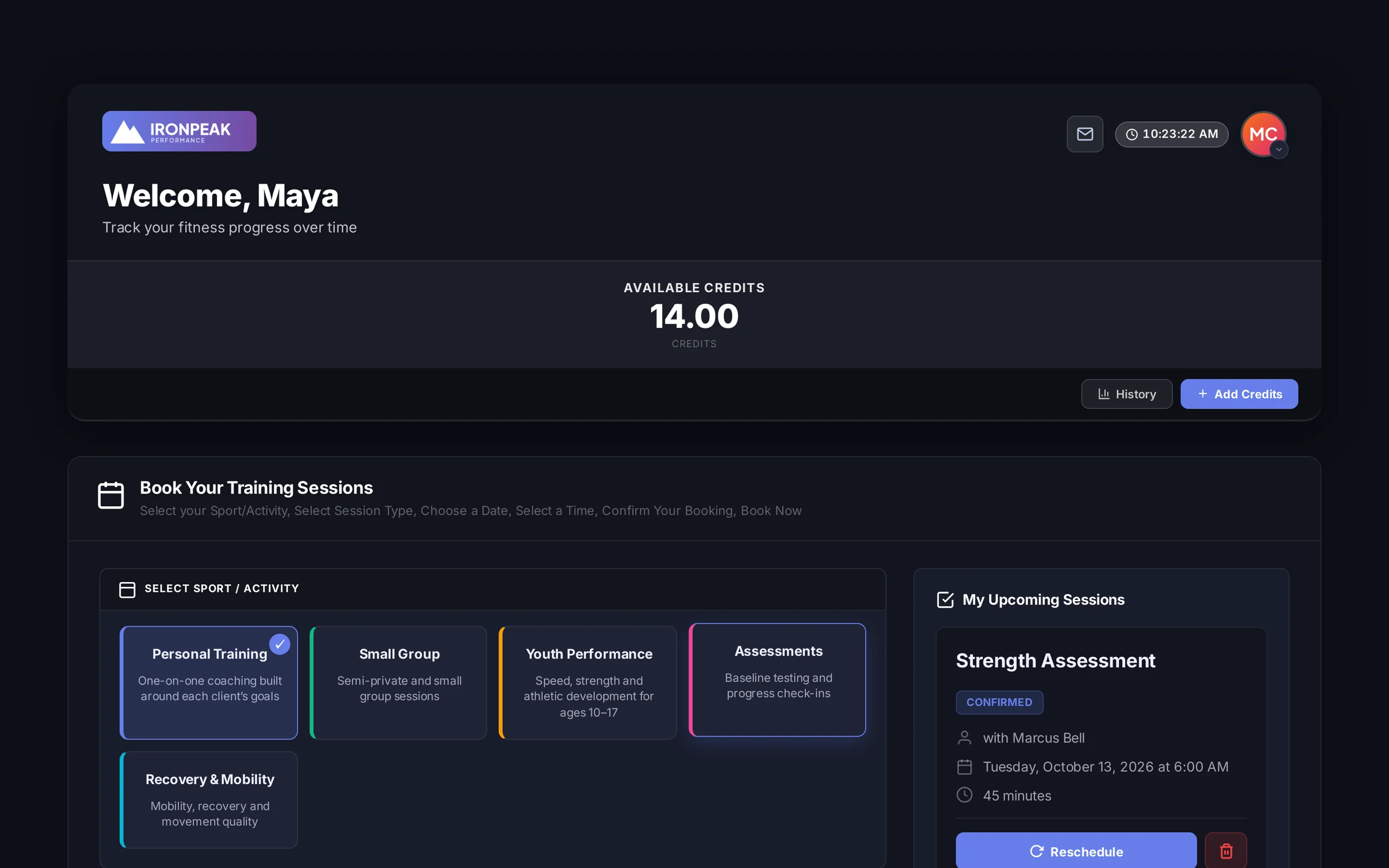
Task: Select the Recovery & Mobility card
Action: 209,800
